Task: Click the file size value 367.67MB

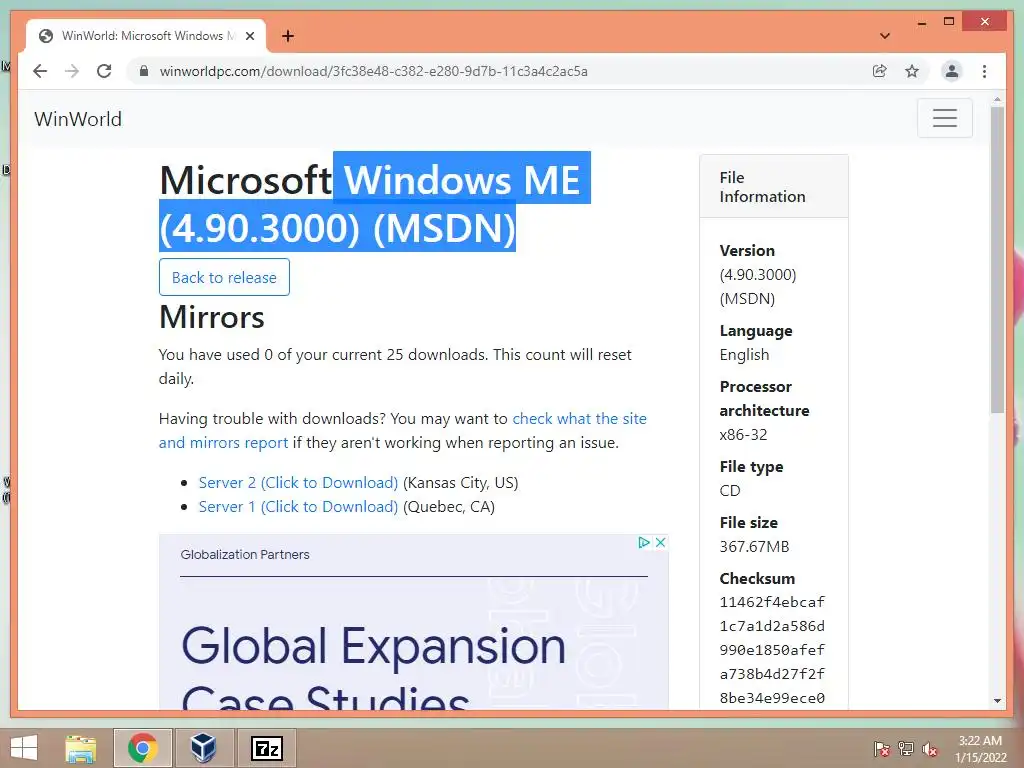Action: pyautogui.click(x=754, y=547)
